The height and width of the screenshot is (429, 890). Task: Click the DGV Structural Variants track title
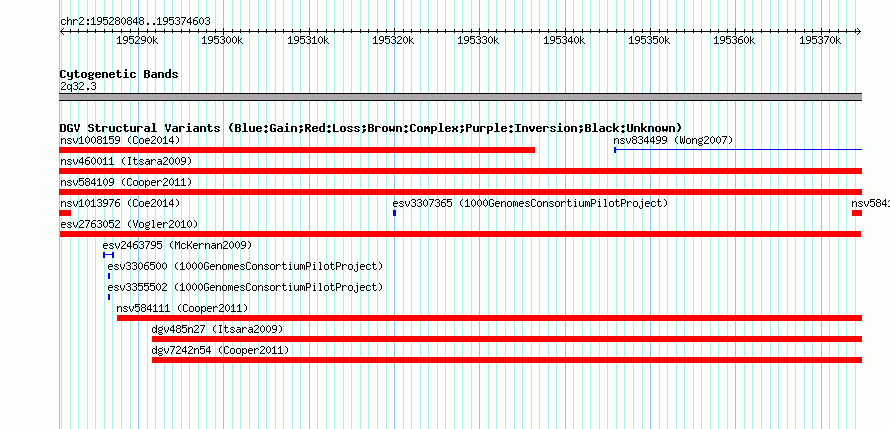(x=371, y=128)
